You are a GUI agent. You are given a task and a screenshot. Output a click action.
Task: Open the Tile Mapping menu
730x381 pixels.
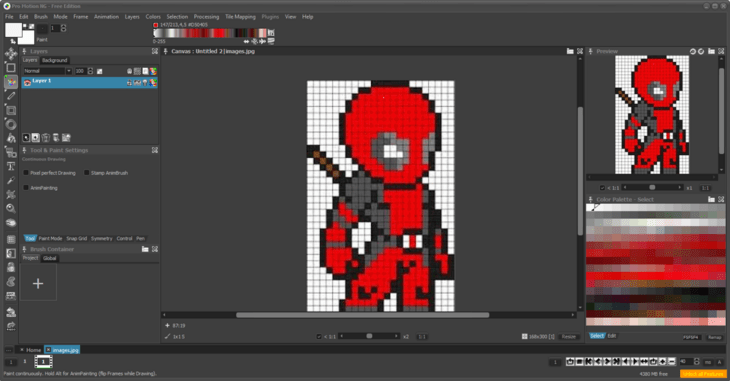tap(240, 17)
